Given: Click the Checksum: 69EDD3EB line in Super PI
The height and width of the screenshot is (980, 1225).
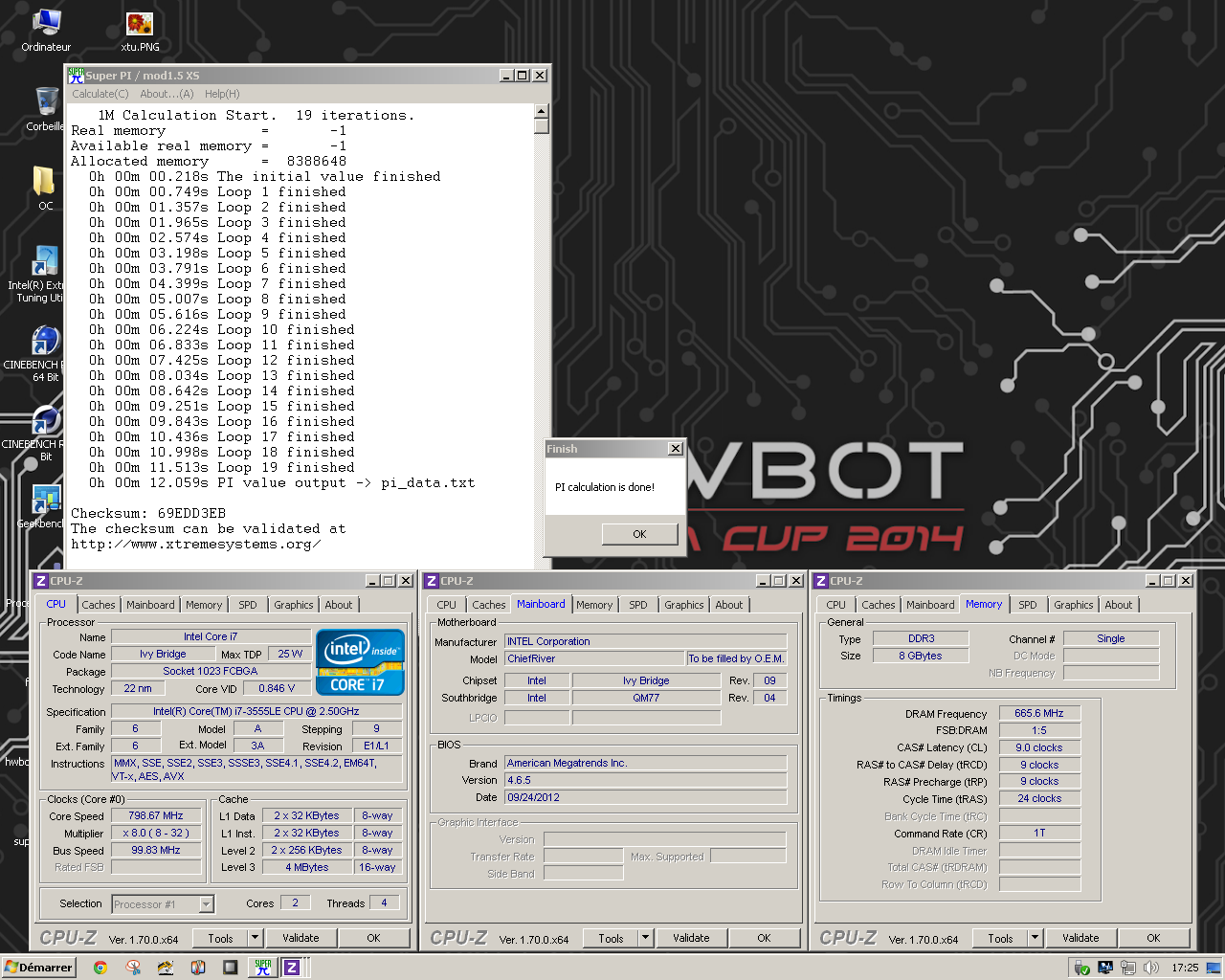Looking at the screenshot, I should pyautogui.click(x=148, y=514).
